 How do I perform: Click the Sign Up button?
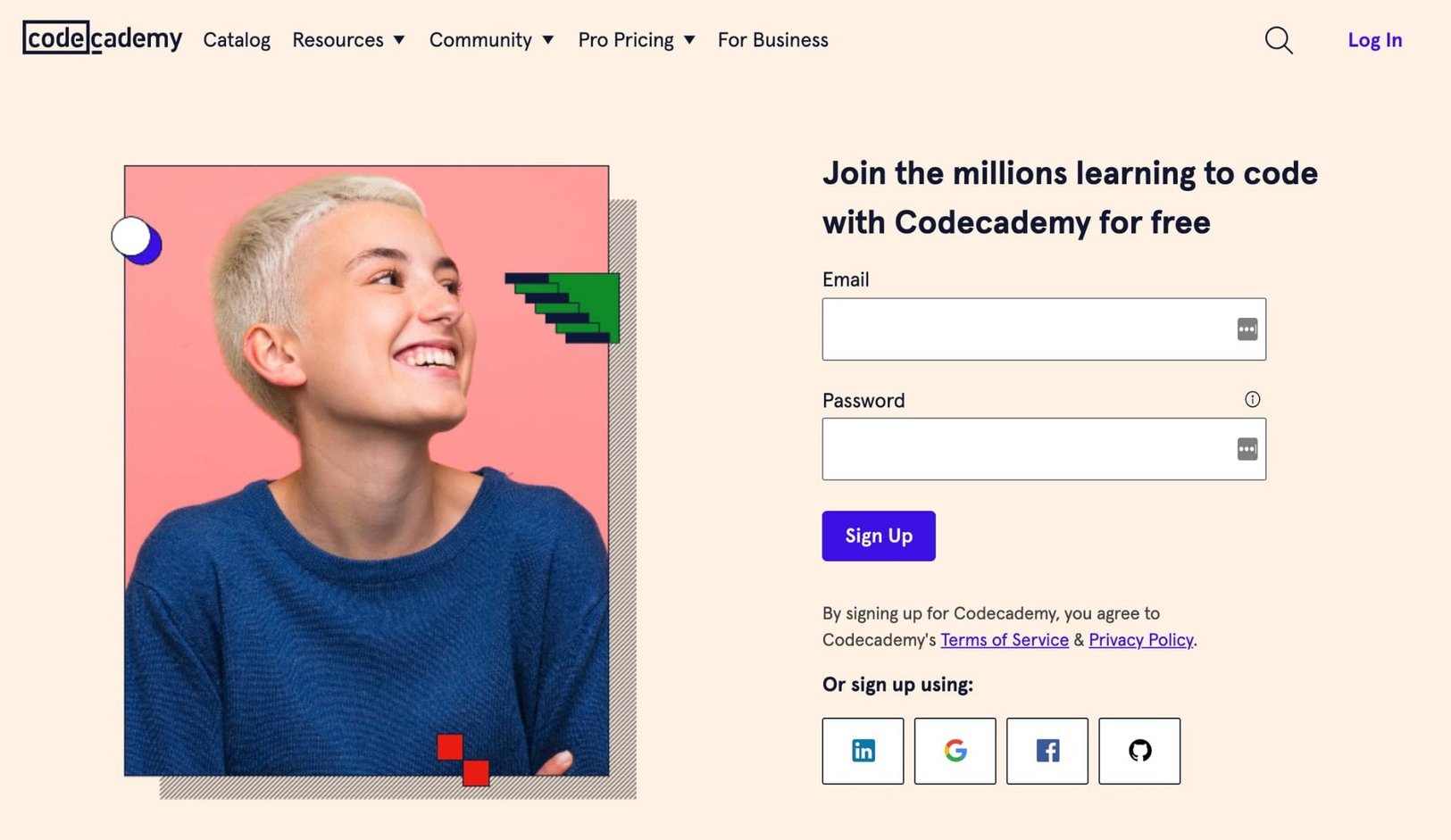point(878,536)
